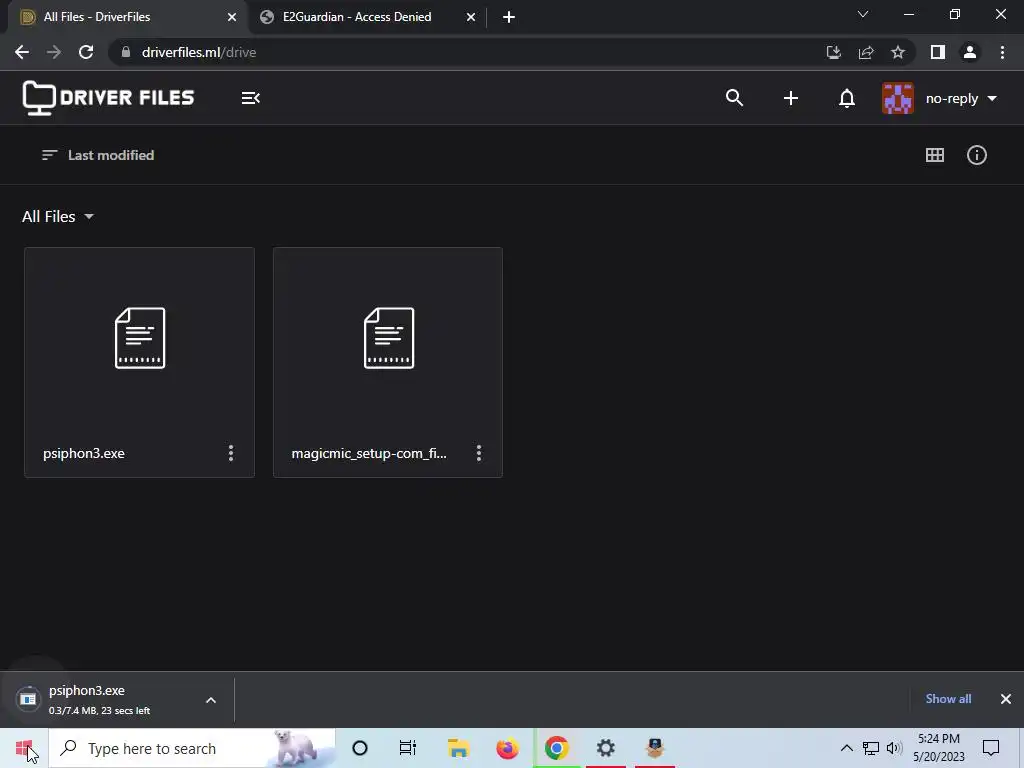Image resolution: width=1024 pixels, height=768 pixels.
Task: Open Windows action center notifications
Action: (x=991, y=748)
